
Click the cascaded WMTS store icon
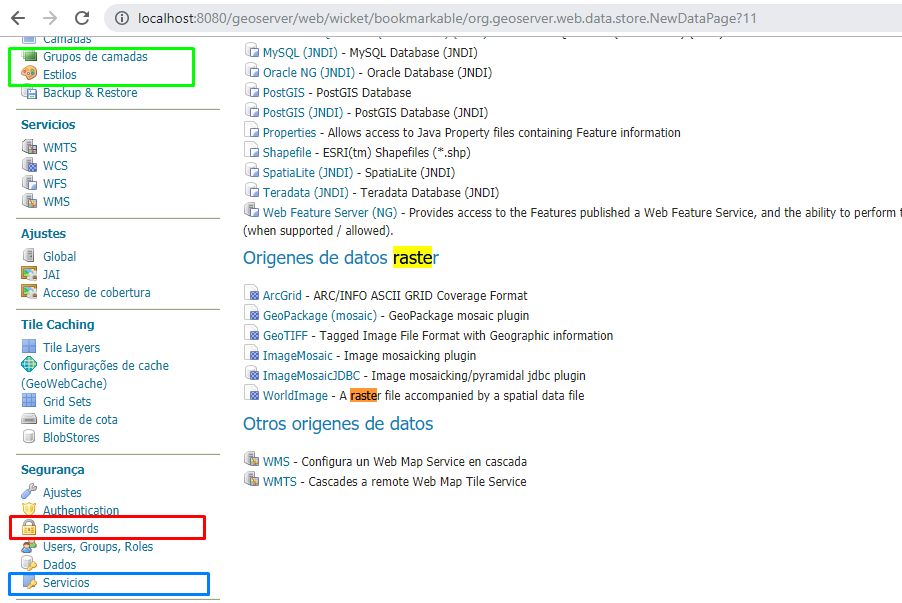click(x=251, y=479)
